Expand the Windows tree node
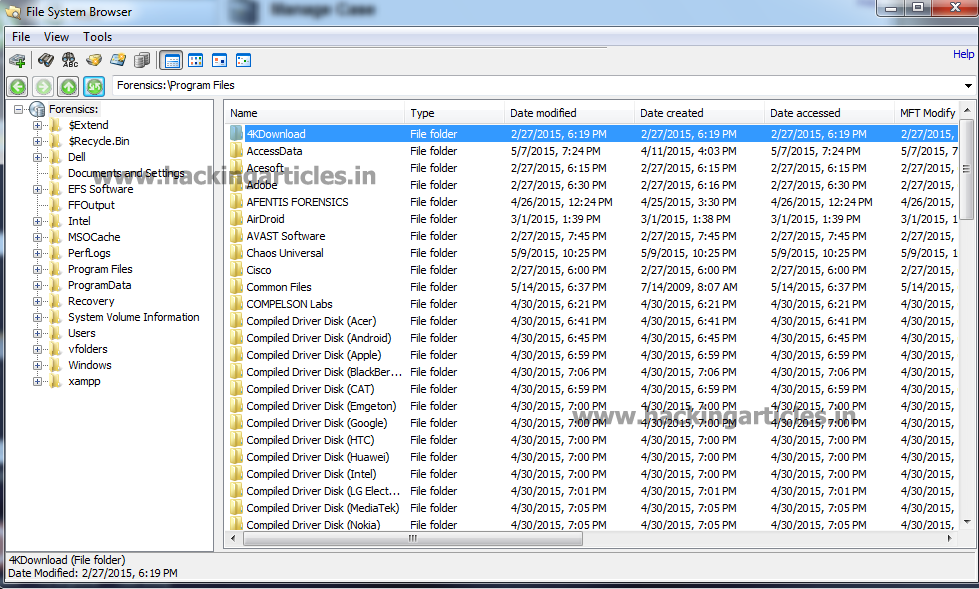979x589 pixels. click(x=37, y=365)
